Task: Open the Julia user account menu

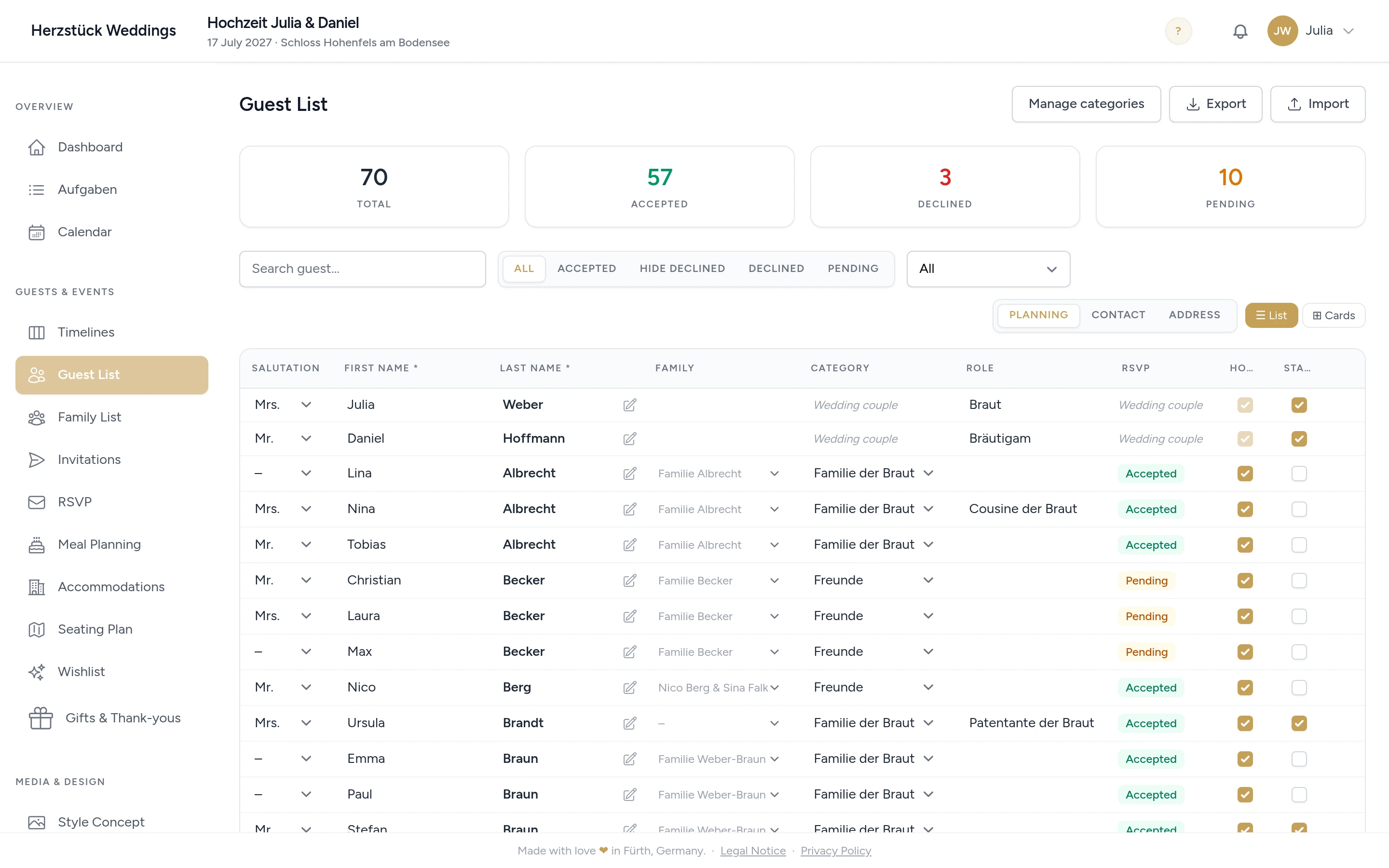Action: [1311, 31]
